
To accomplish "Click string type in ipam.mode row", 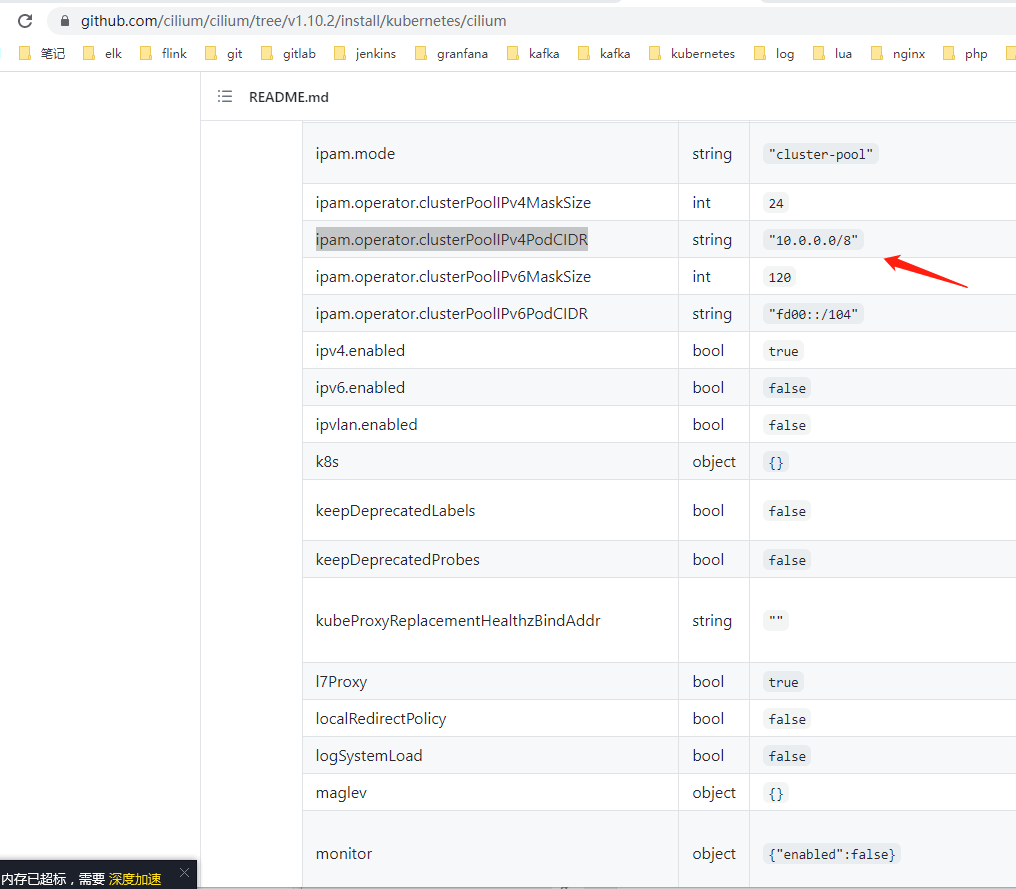I will [x=712, y=154].
